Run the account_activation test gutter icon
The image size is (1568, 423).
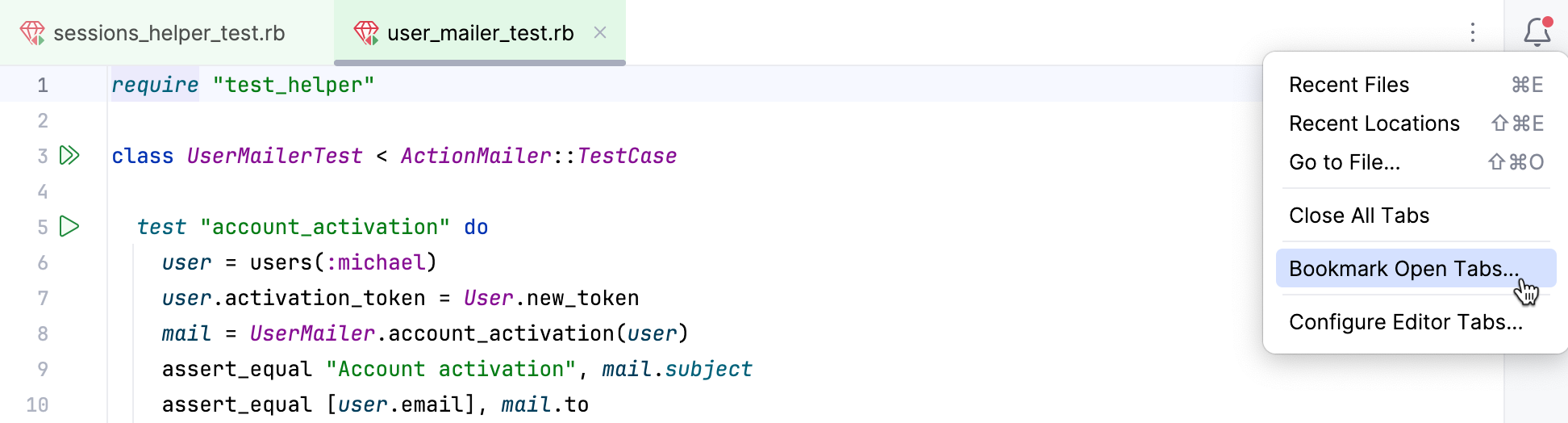(x=70, y=227)
